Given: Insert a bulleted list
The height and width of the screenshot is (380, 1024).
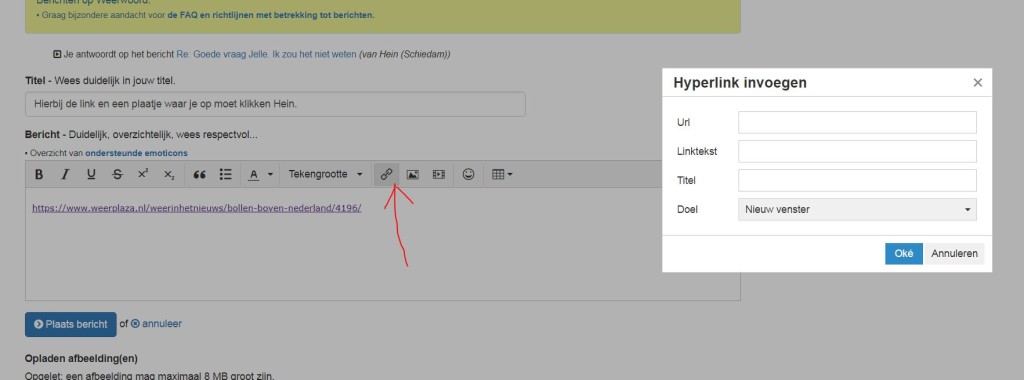Looking at the screenshot, I should pos(226,174).
